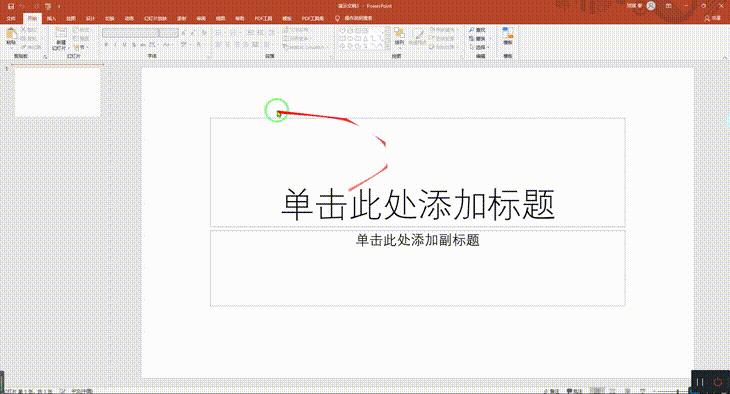Apply numbered list formatting
The image size is (730, 394).
[x=233, y=33]
